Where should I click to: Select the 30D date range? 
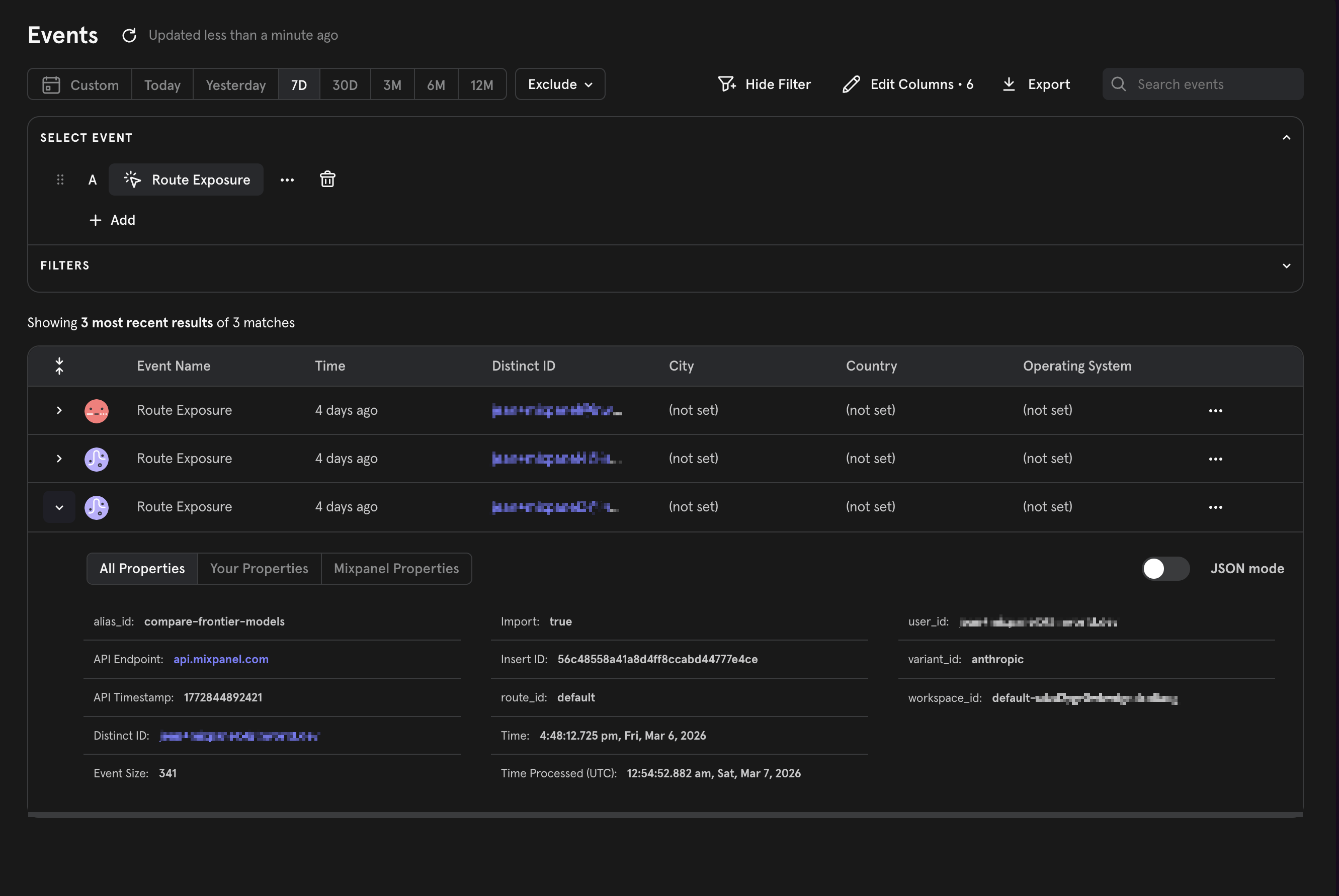point(345,84)
